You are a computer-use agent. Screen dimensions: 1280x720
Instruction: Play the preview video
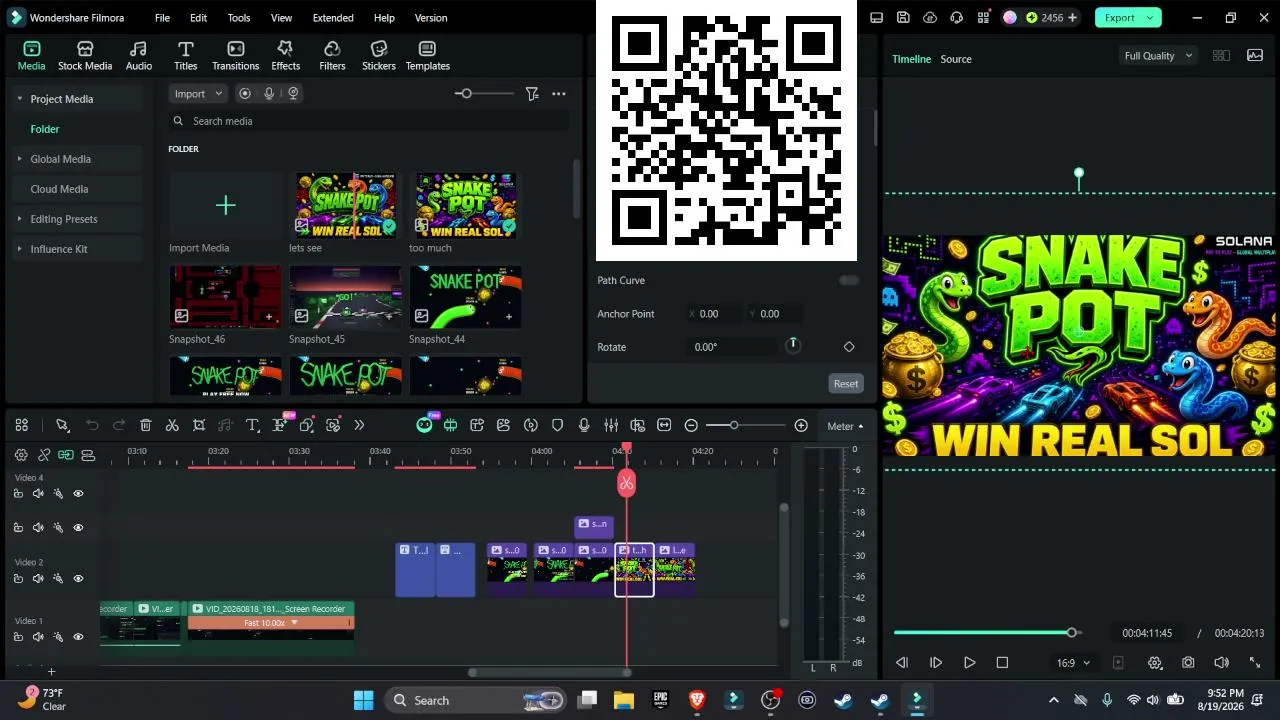click(x=969, y=662)
